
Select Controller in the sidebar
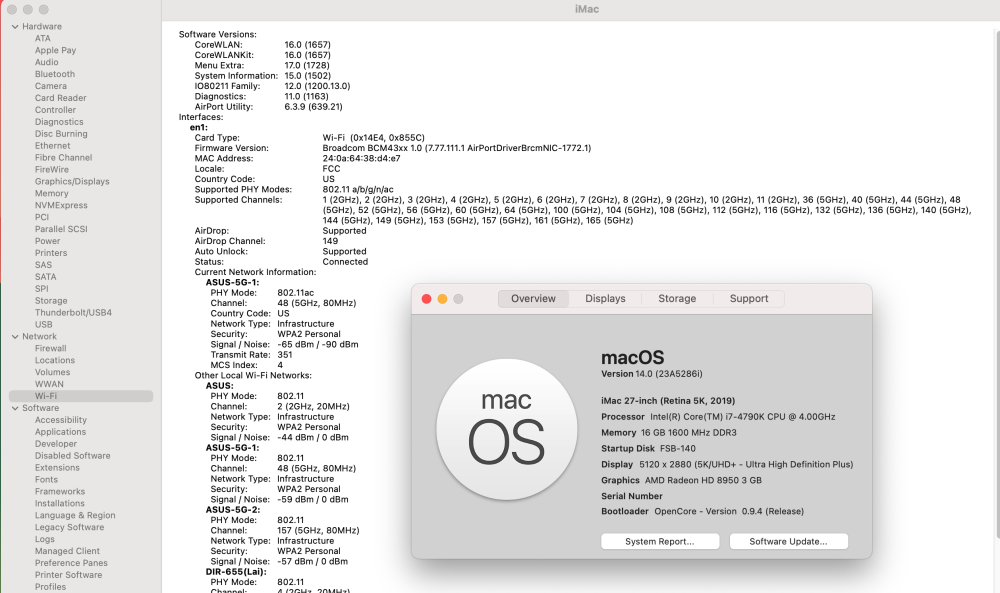point(55,110)
